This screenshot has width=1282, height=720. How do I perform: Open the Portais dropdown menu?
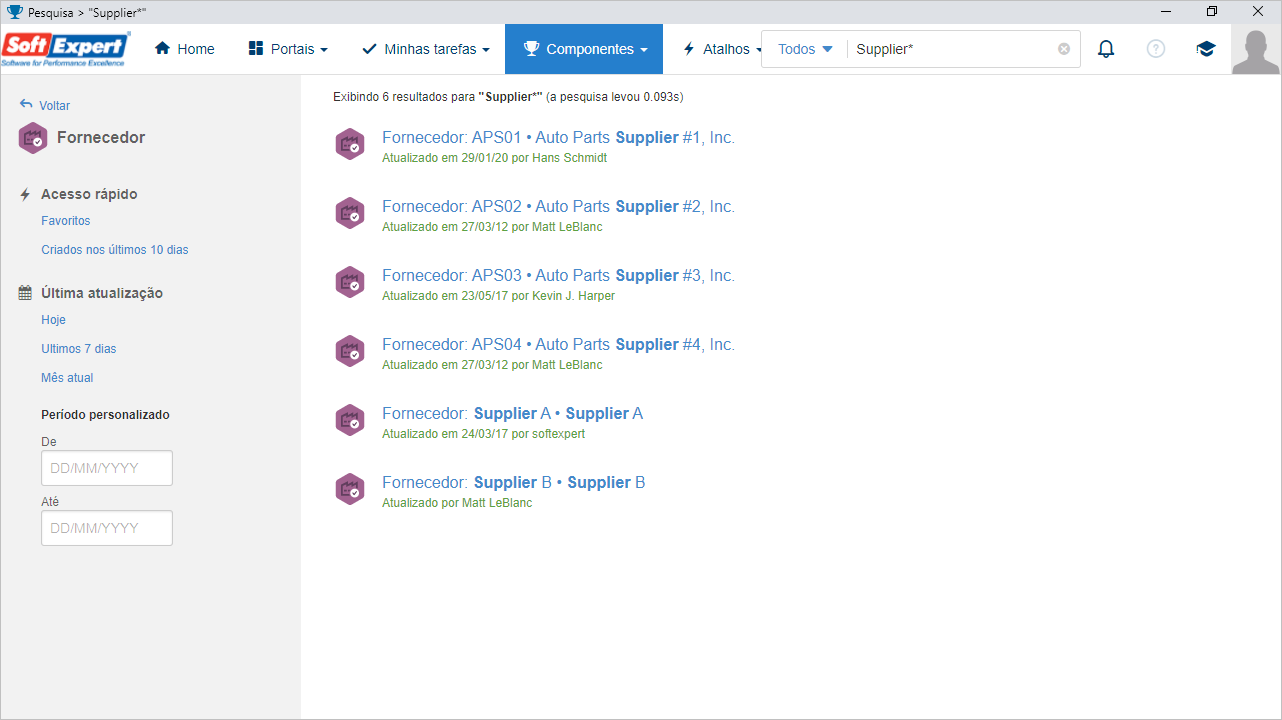click(288, 49)
